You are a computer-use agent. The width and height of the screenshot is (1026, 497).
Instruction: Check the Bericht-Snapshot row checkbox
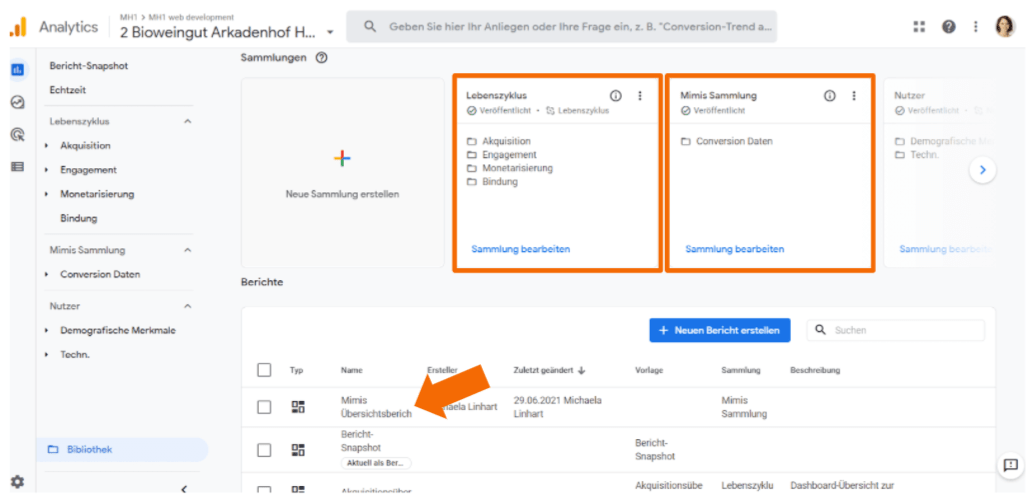pos(264,450)
